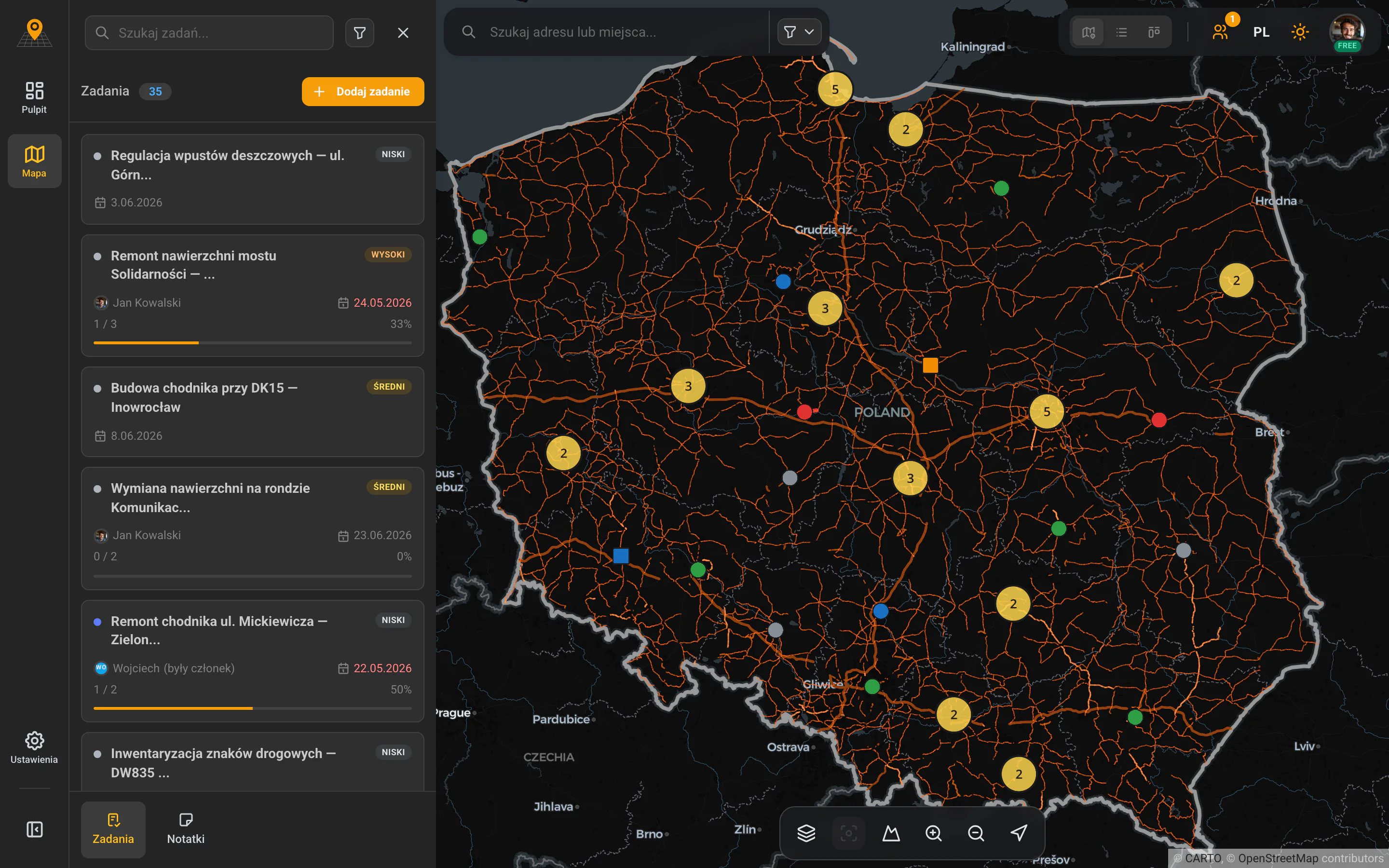Locate my position arrow icon
Image resolution: width=1389 pixels, height=868 pixels.
coord(1018,833)
